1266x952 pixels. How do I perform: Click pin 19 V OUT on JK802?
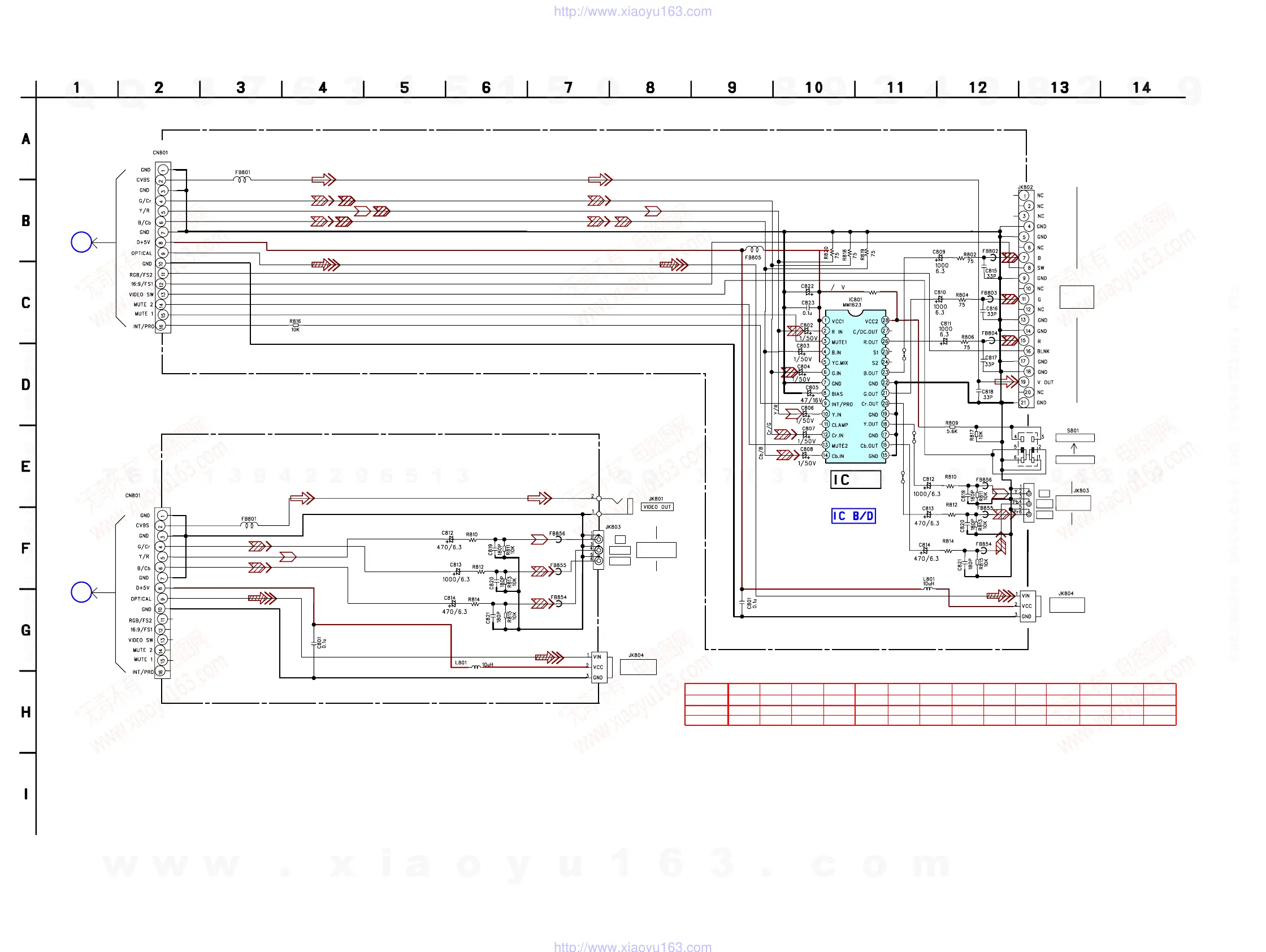pos(1024,382)
